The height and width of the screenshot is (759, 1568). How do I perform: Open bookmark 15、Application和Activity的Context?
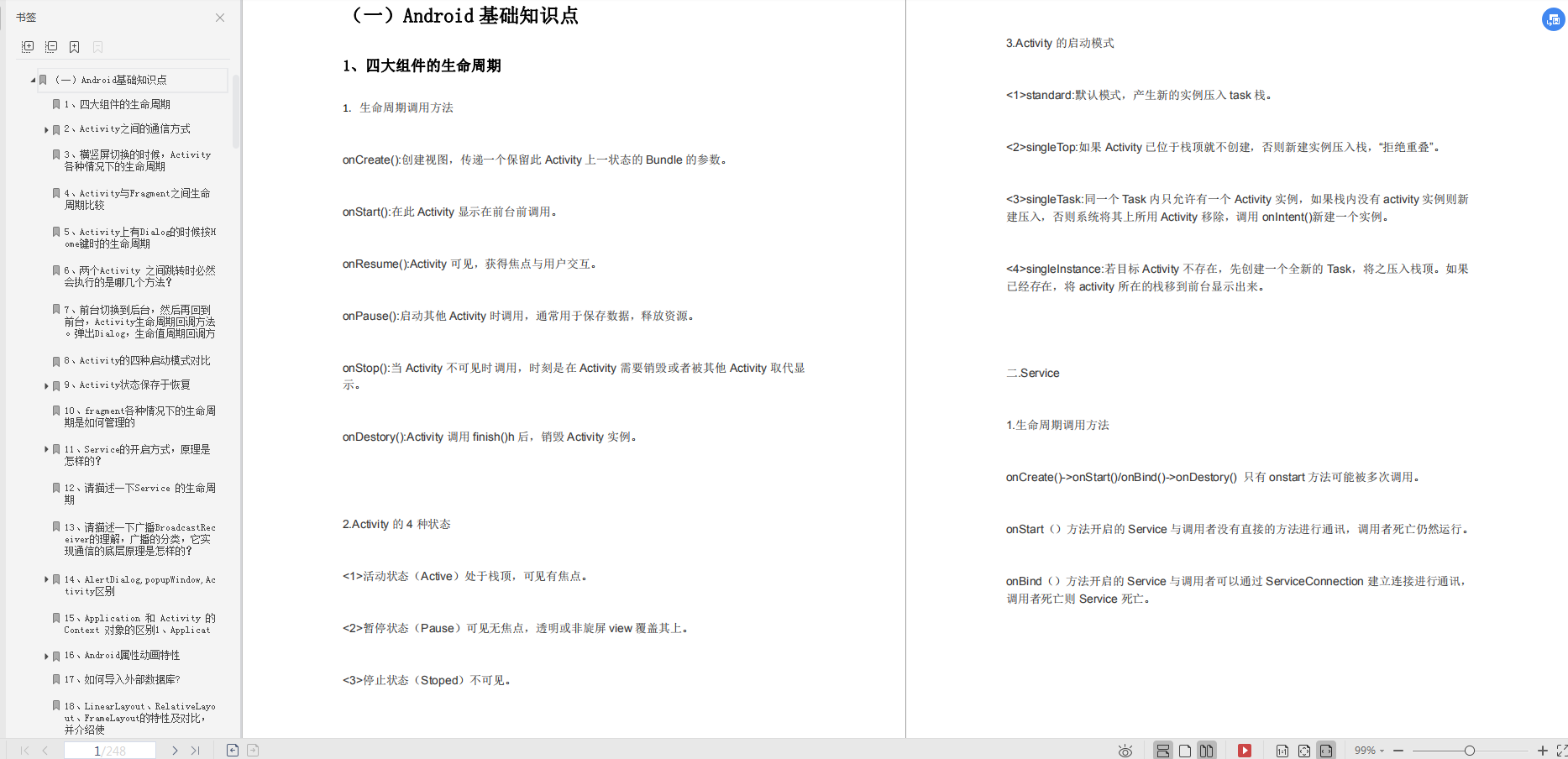139,624
